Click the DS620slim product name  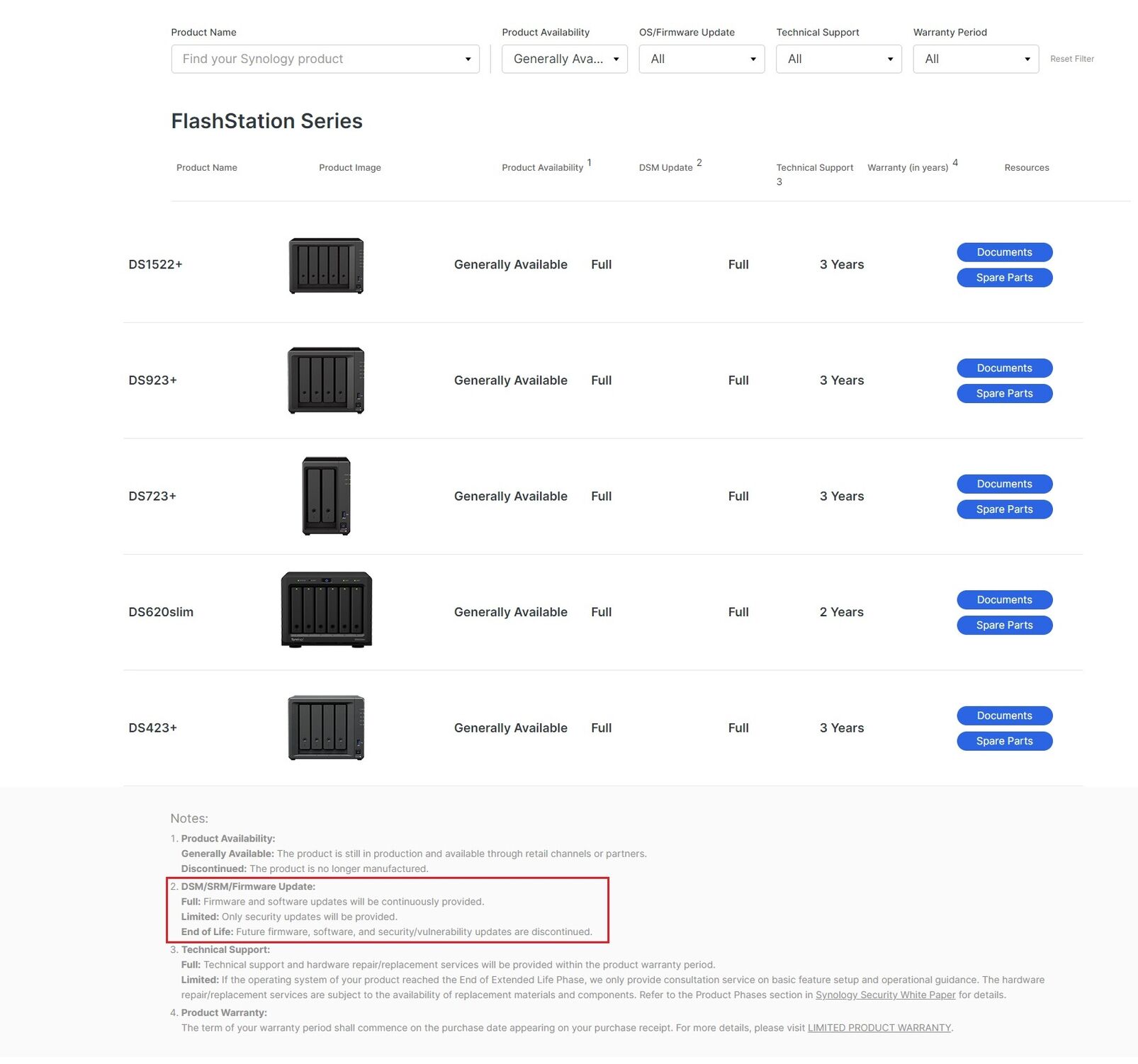[161, 612]
